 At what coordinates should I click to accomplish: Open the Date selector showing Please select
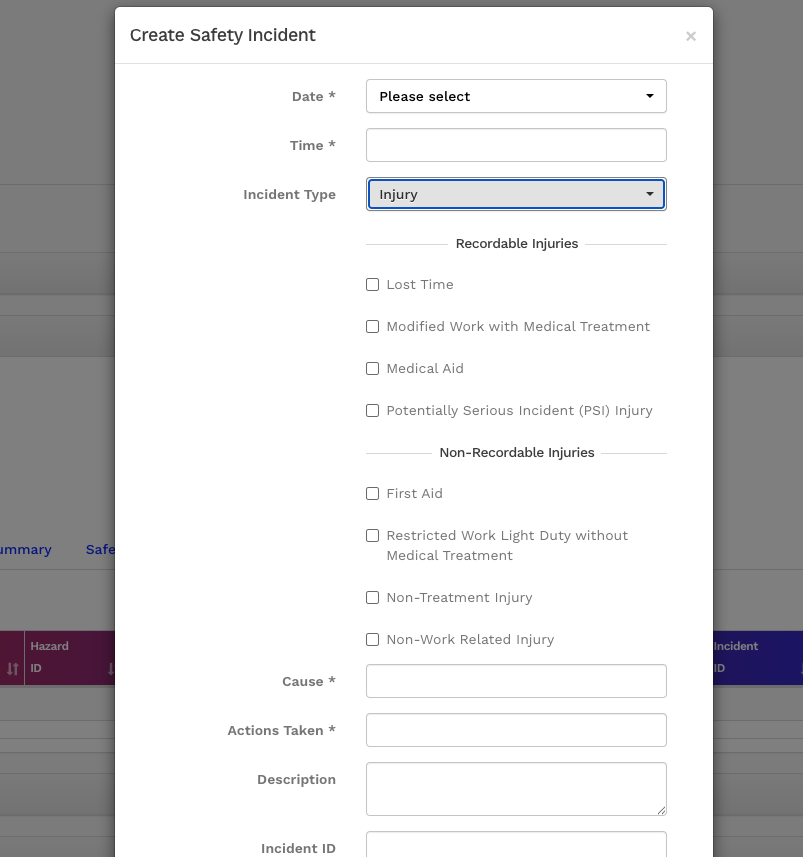click(516, 96)
